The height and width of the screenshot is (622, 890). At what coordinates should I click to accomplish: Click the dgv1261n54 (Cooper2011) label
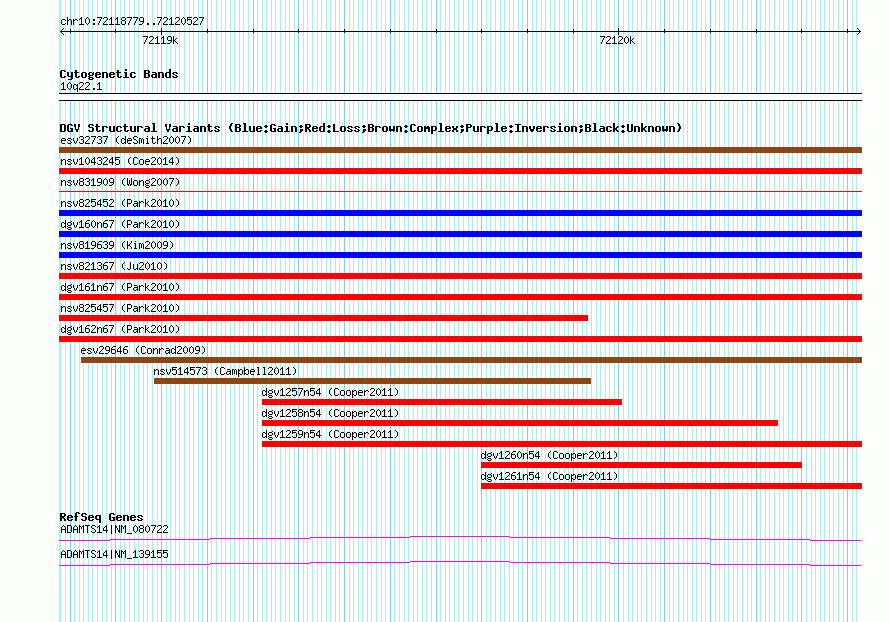(549, 476)
